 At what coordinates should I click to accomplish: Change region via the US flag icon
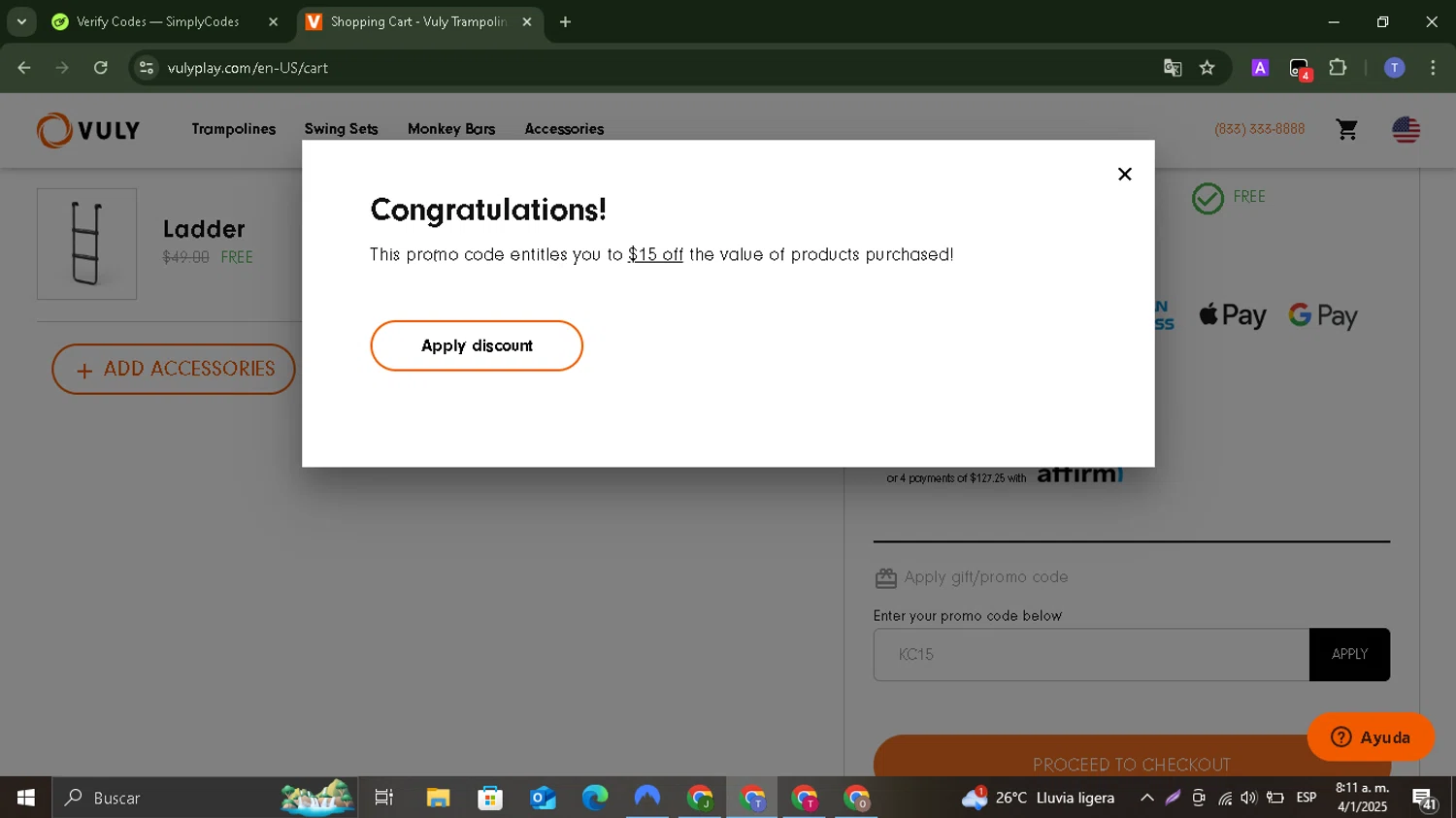[x=1406, y=129]
